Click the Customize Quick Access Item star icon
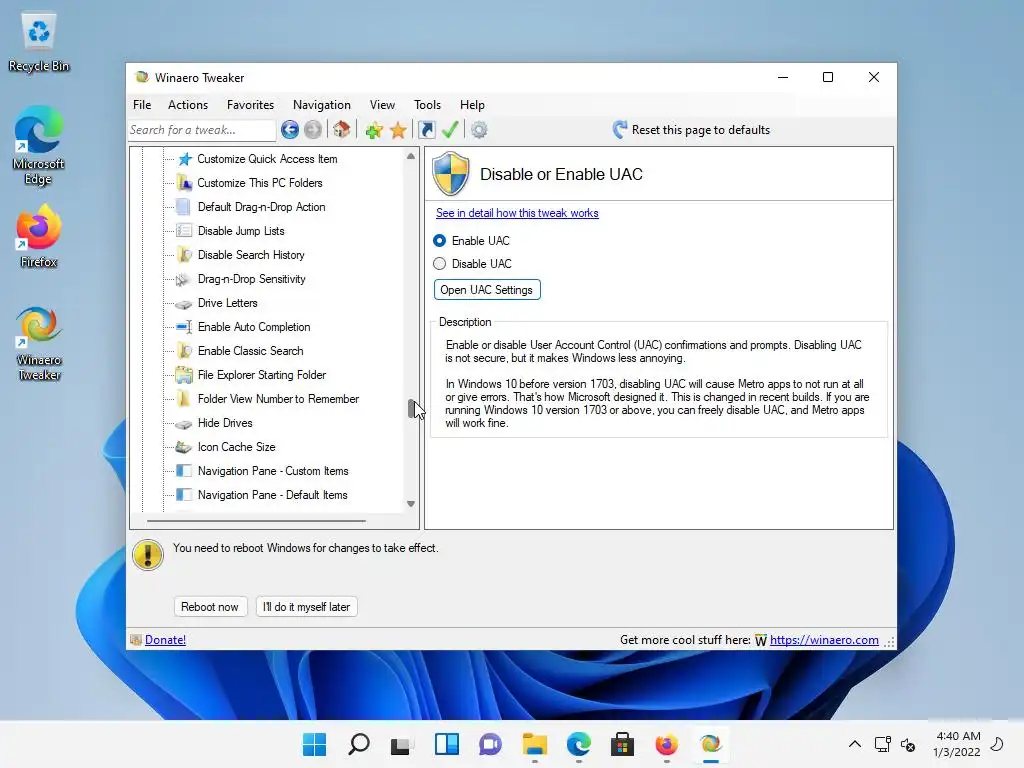The height and width of the screenshot is (768, 1024). [185, 159]
